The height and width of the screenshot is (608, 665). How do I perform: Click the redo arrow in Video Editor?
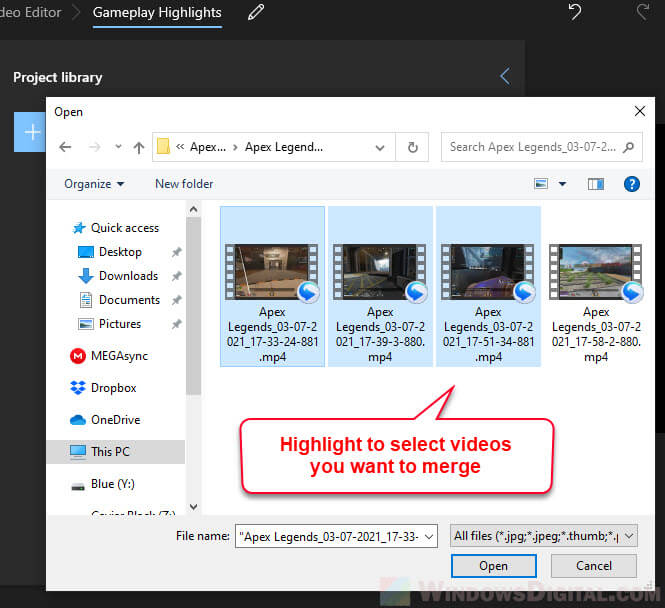pos(643,11)
